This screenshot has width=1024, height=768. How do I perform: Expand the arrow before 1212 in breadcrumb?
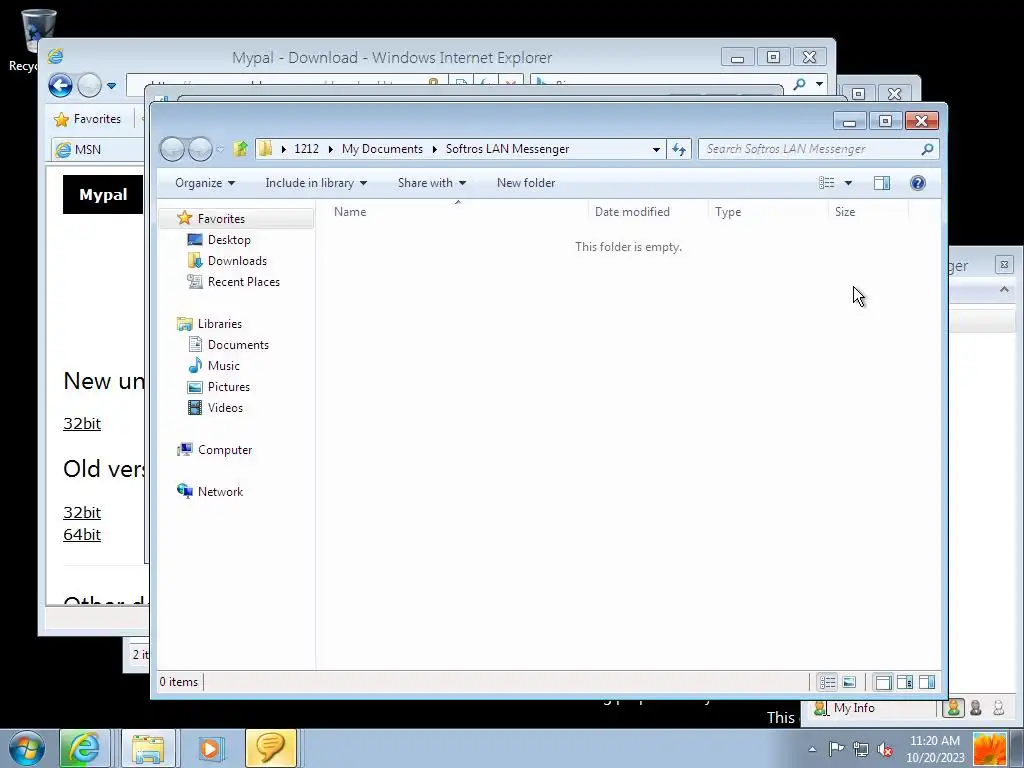283,150
